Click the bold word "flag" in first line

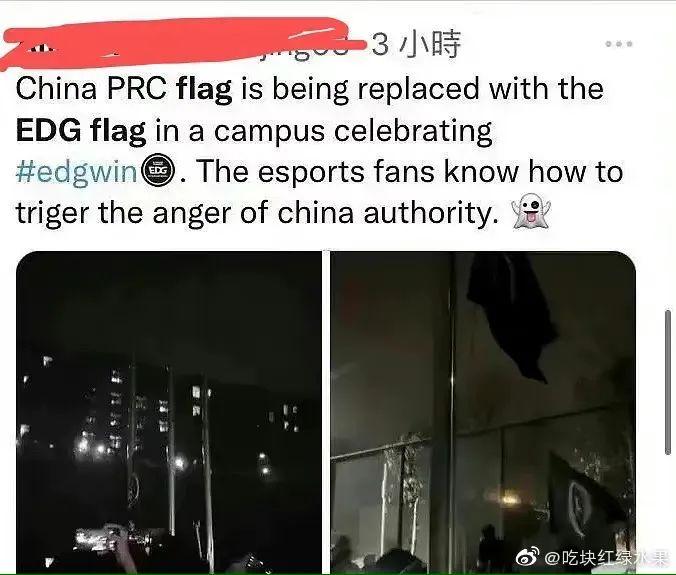click(204, 89)
